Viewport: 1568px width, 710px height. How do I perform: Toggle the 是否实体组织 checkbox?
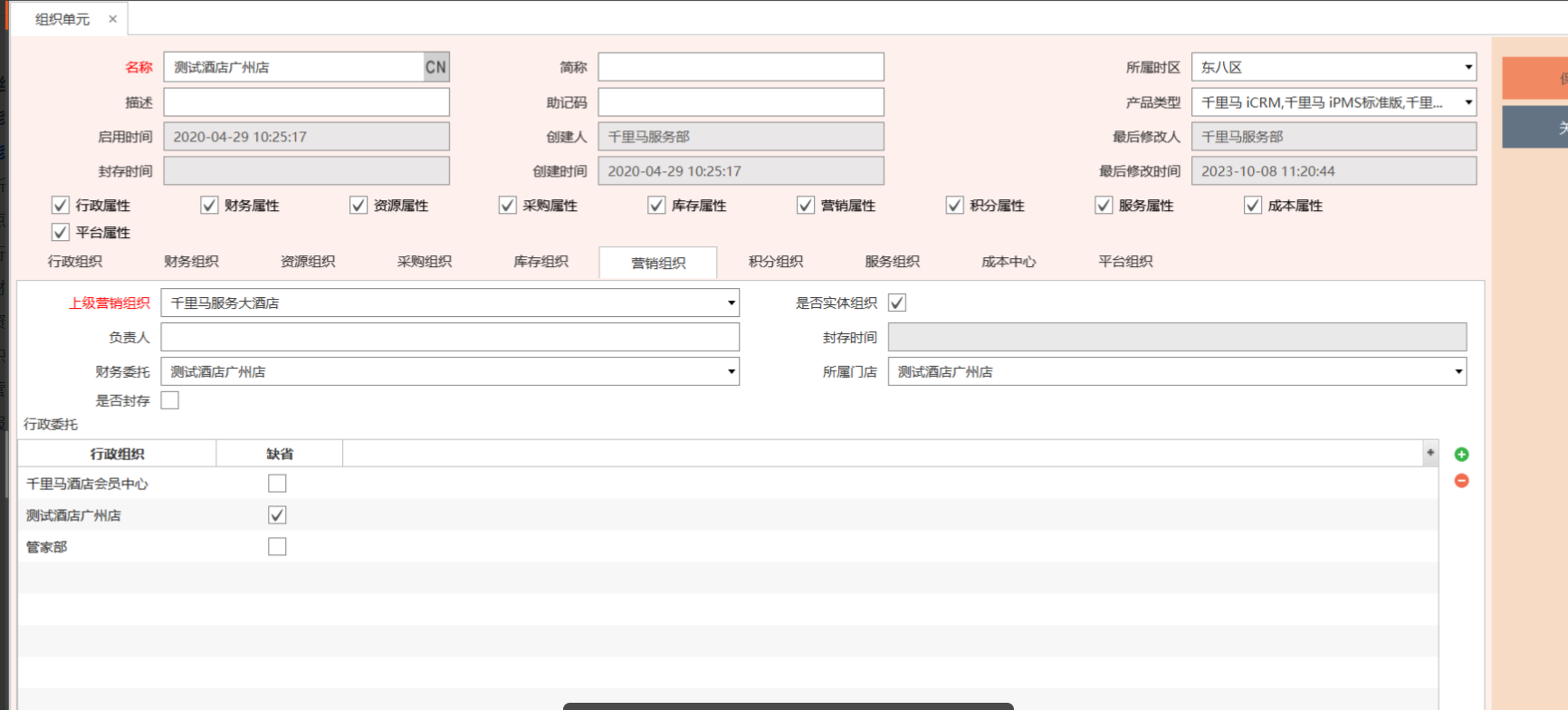(x=897, y=303)
